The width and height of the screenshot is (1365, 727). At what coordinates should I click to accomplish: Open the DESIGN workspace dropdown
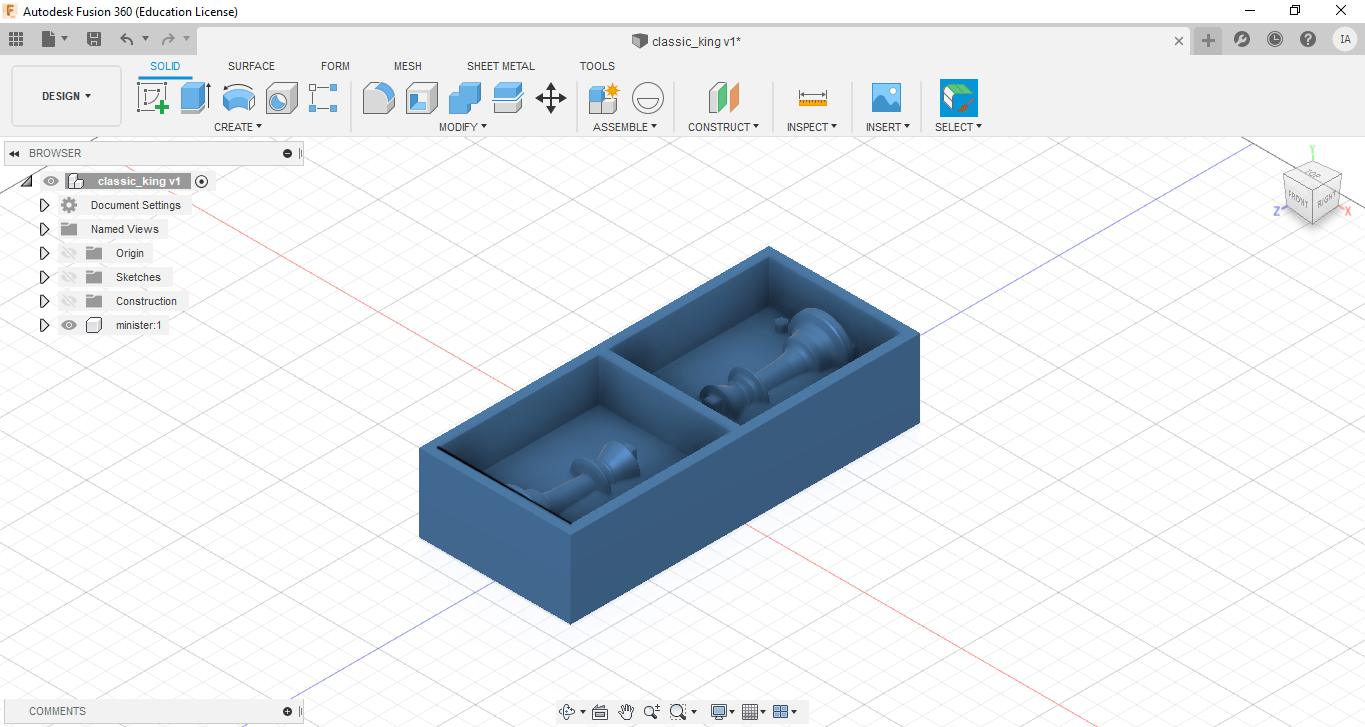[66, 96]
